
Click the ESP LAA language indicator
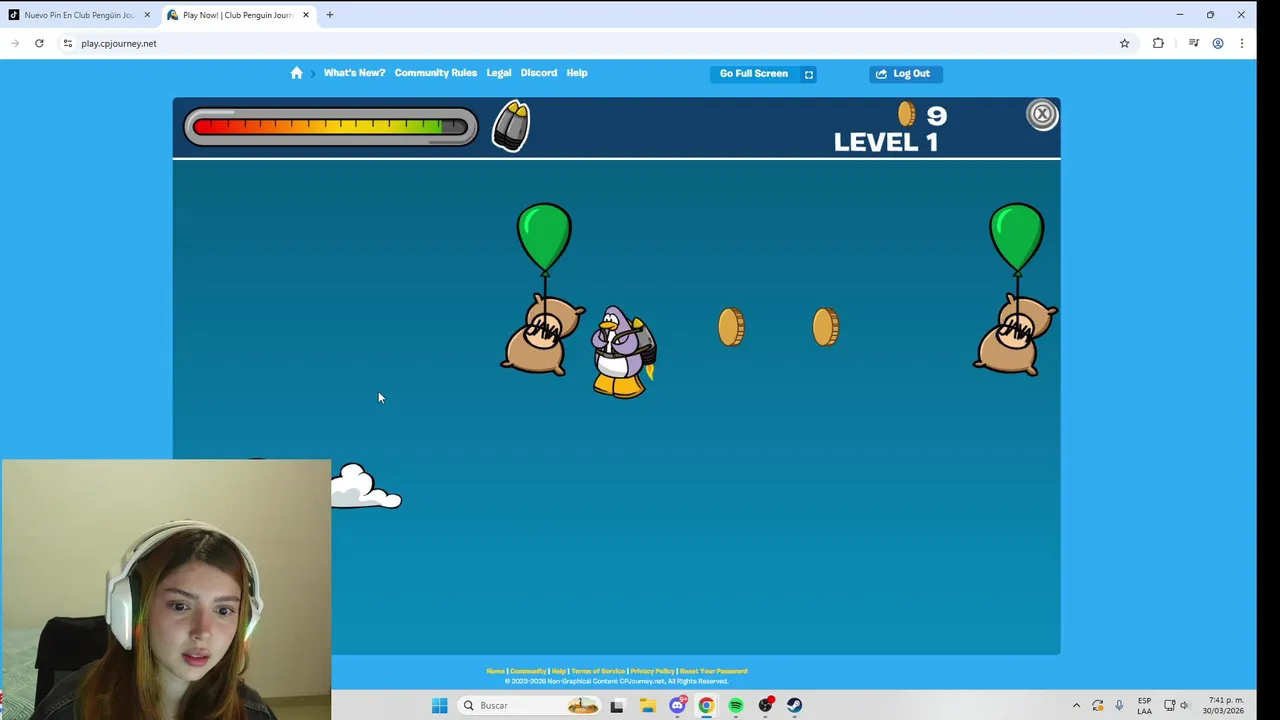[x=1144, y=706]
